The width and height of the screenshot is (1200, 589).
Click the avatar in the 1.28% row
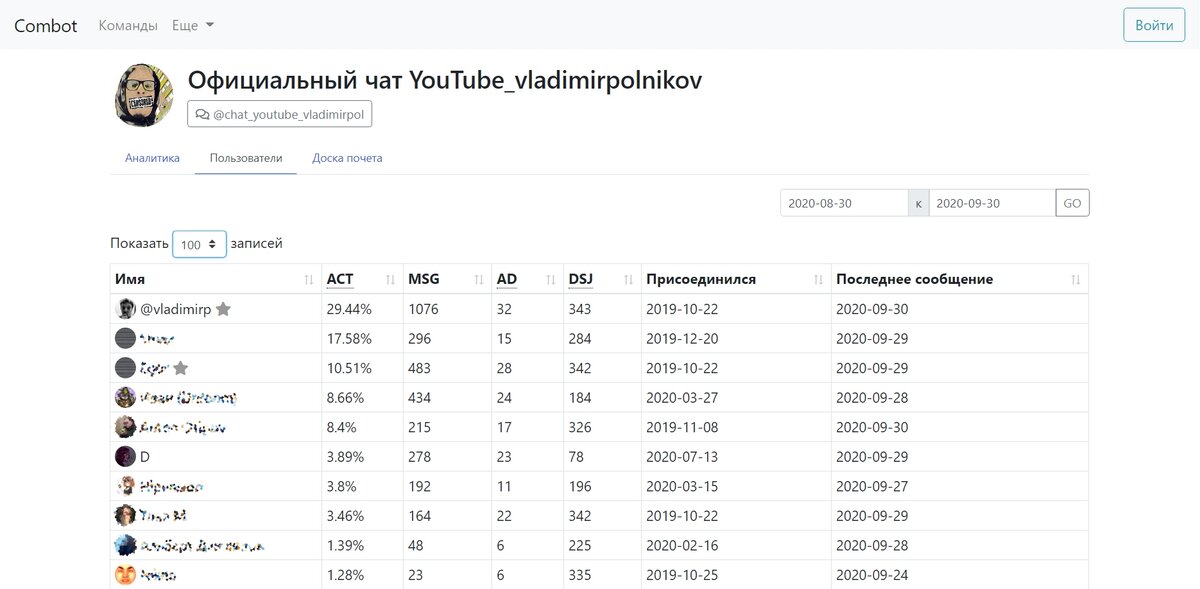[x=125, y=575]
